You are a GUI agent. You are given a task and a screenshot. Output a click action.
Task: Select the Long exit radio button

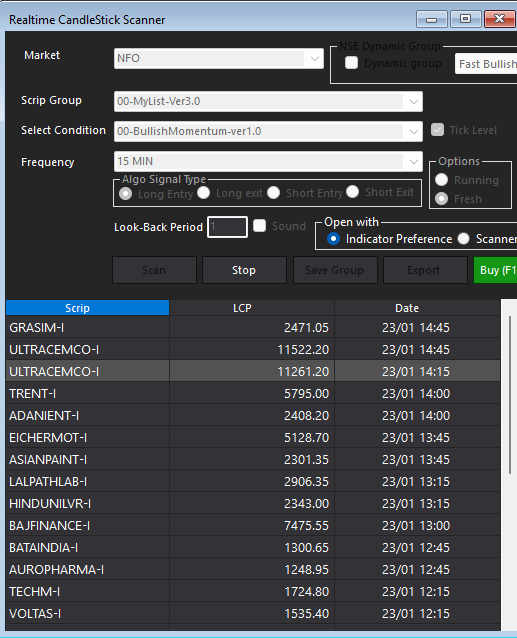(x=204, y=192)
